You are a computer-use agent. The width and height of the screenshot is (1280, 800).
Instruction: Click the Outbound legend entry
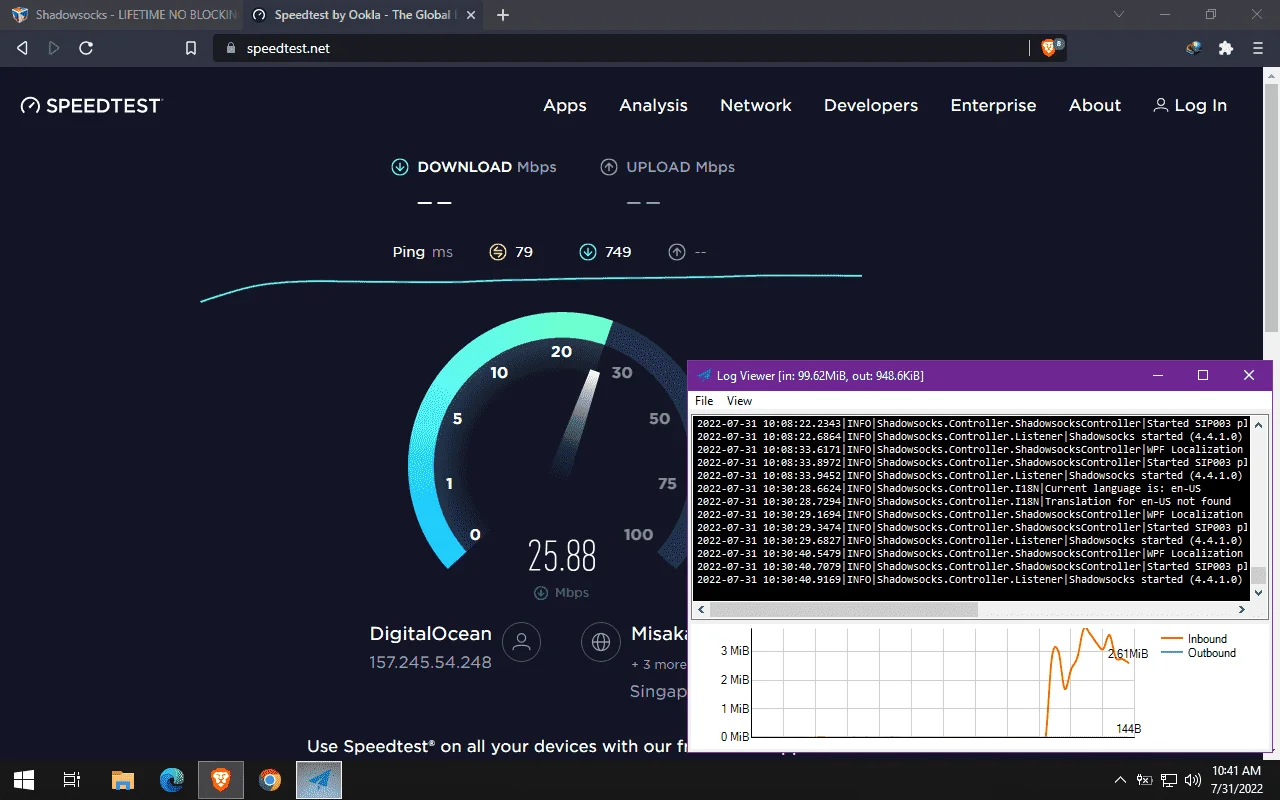click(1198, 653)
